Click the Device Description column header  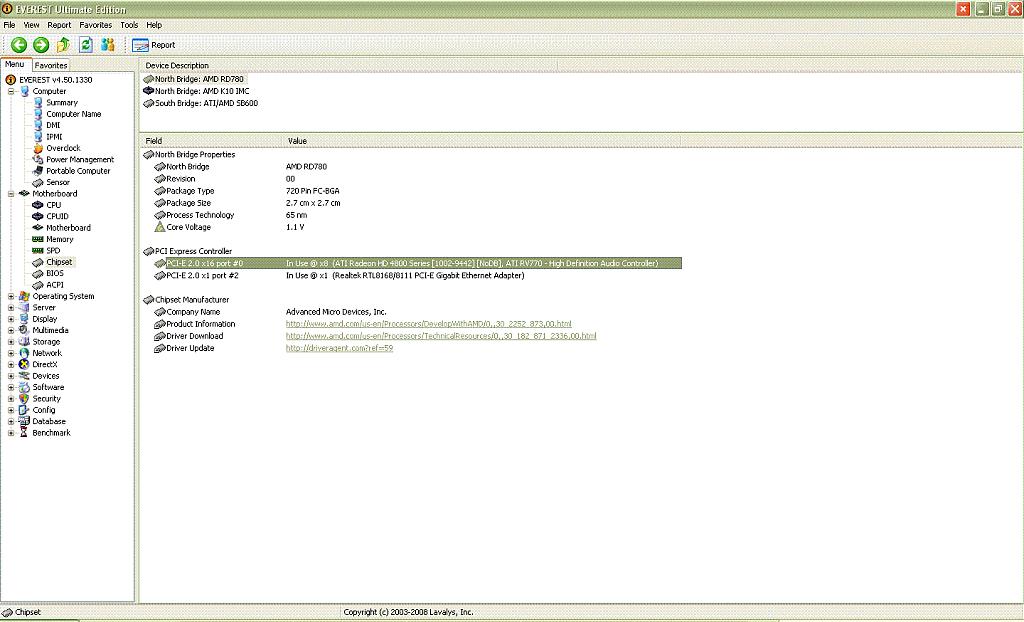(349, 65)
